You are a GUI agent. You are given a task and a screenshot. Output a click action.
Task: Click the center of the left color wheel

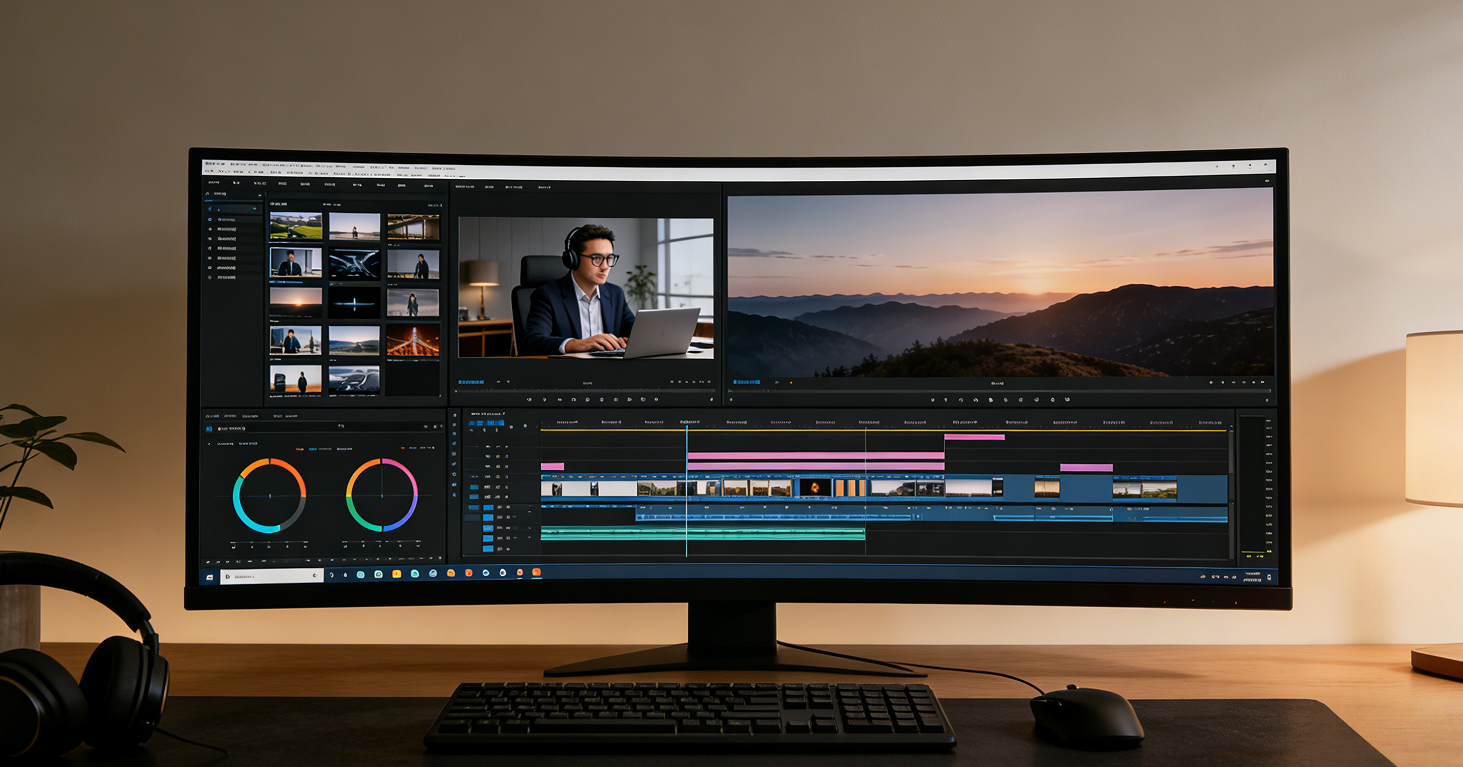coord(269,496)
